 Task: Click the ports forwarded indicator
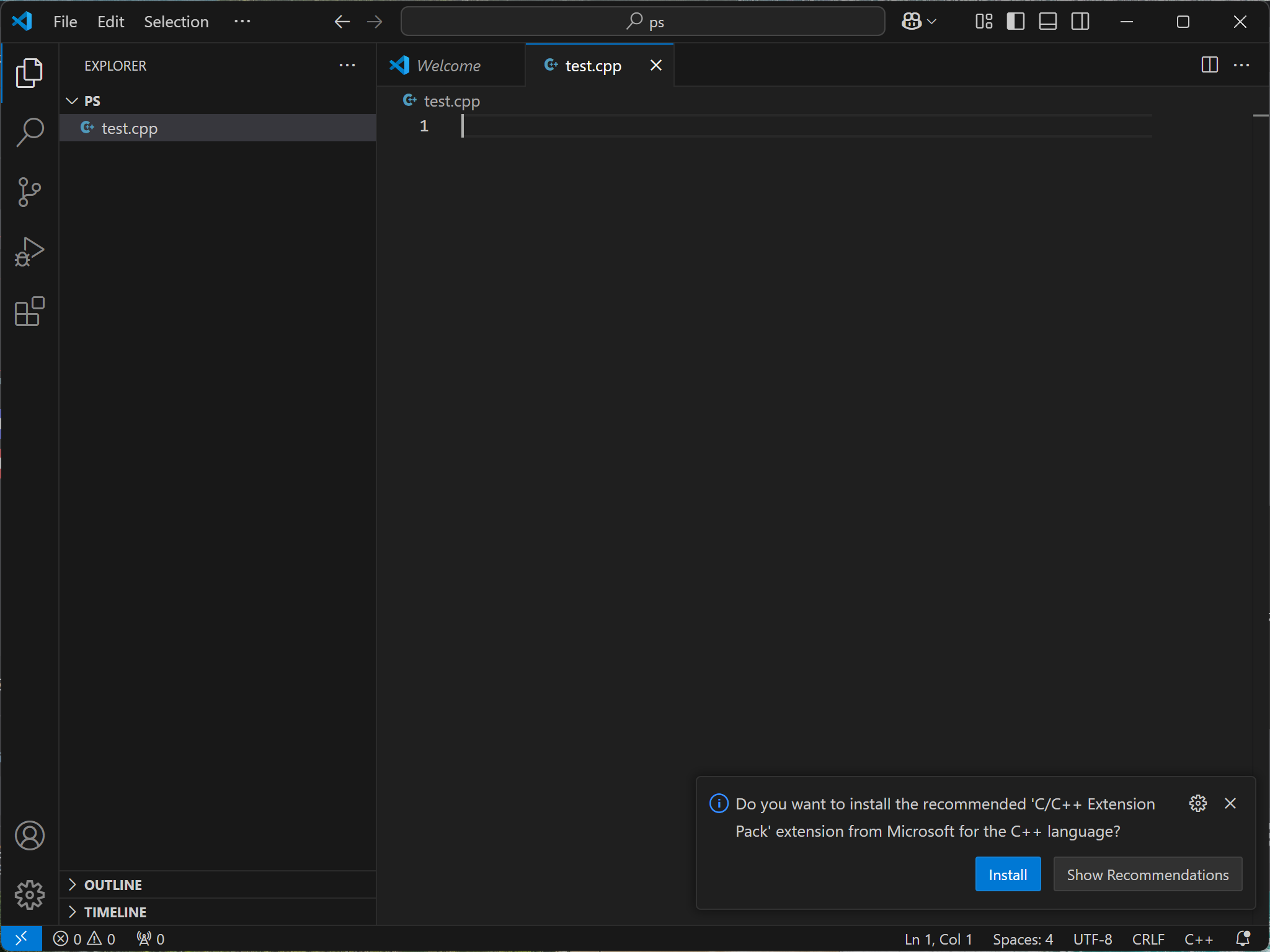tap(151, 939)
